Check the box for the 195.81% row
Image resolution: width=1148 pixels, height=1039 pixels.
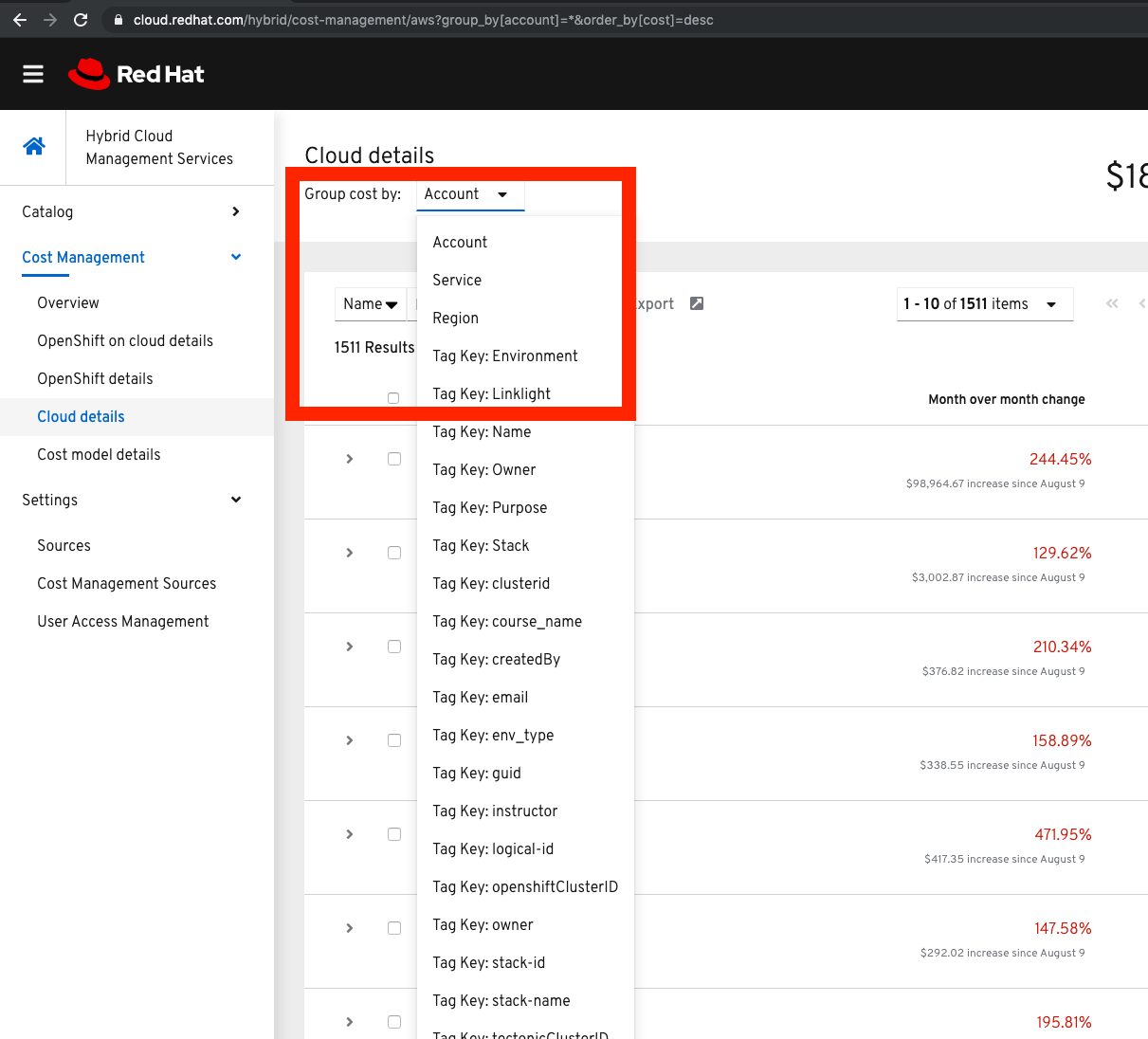click(394, 1022)
